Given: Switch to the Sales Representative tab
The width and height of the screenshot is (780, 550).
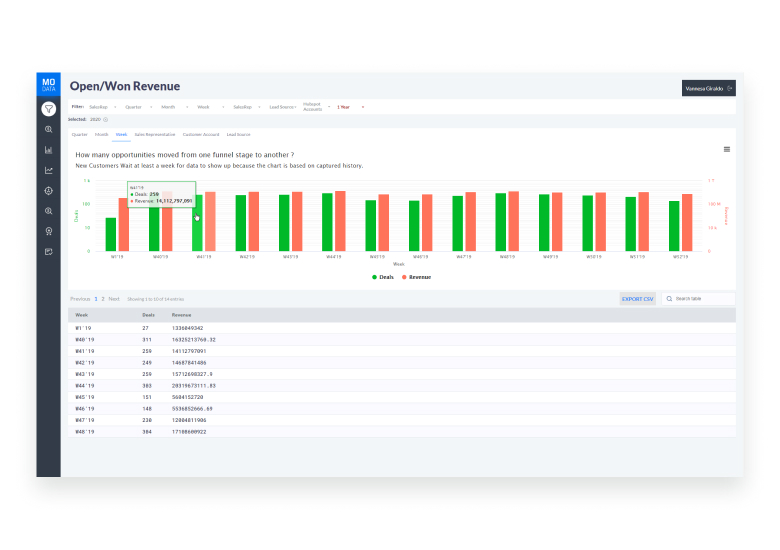Looking at the screenshot, I should [x=155, y=135].
